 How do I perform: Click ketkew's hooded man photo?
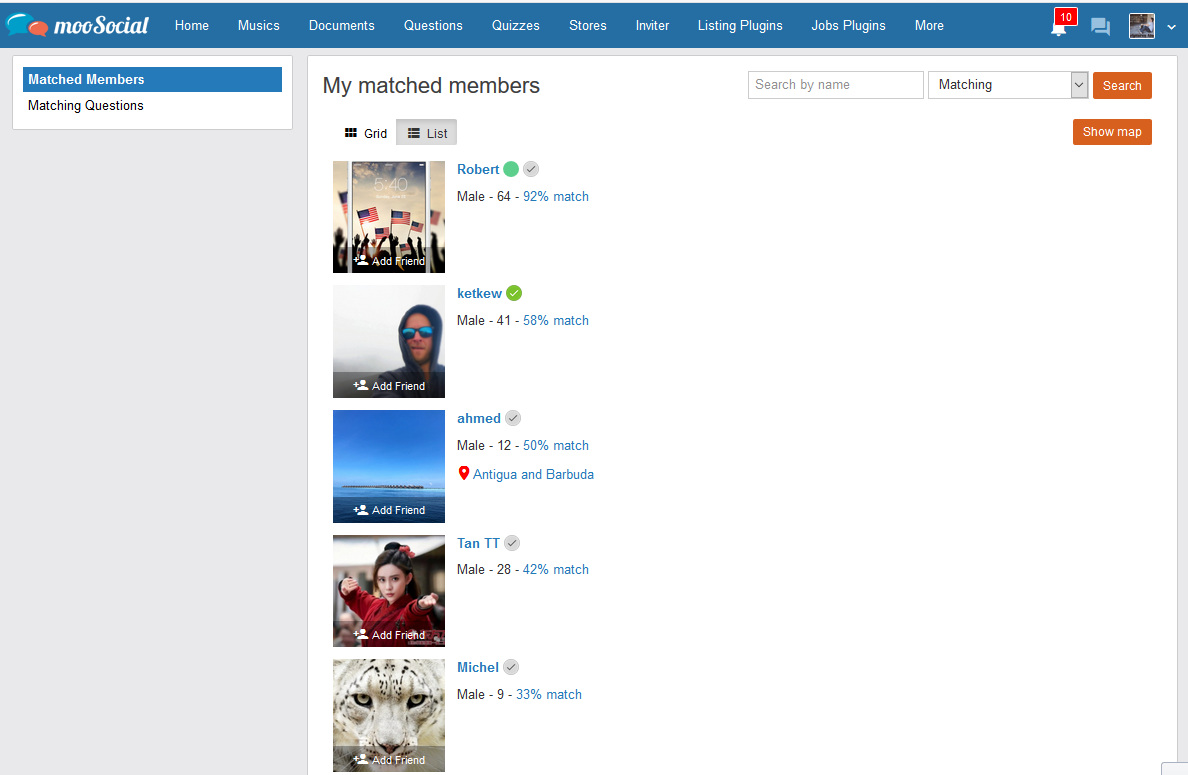coord(389,341)
